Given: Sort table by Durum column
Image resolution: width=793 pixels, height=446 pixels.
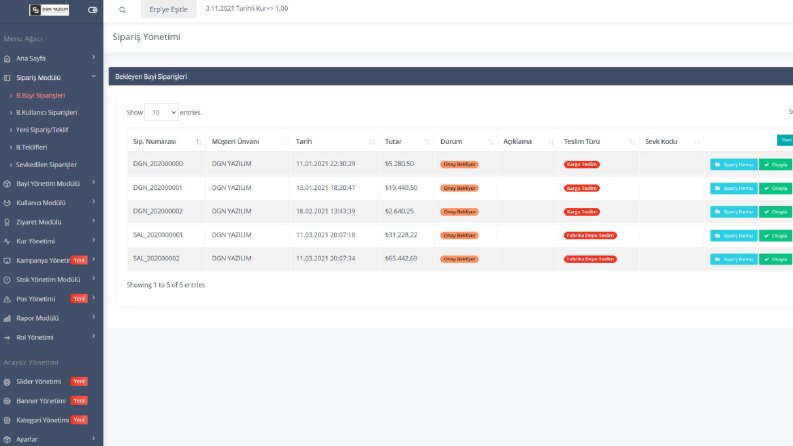Looking at the screenshot, I should [466, 142].
